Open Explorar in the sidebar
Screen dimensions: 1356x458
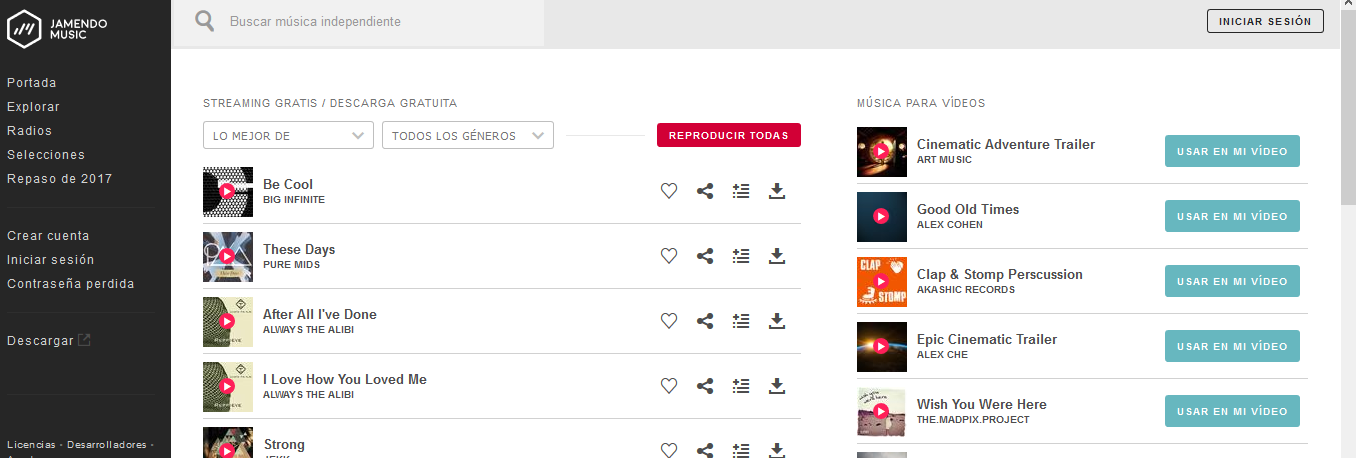33,107
